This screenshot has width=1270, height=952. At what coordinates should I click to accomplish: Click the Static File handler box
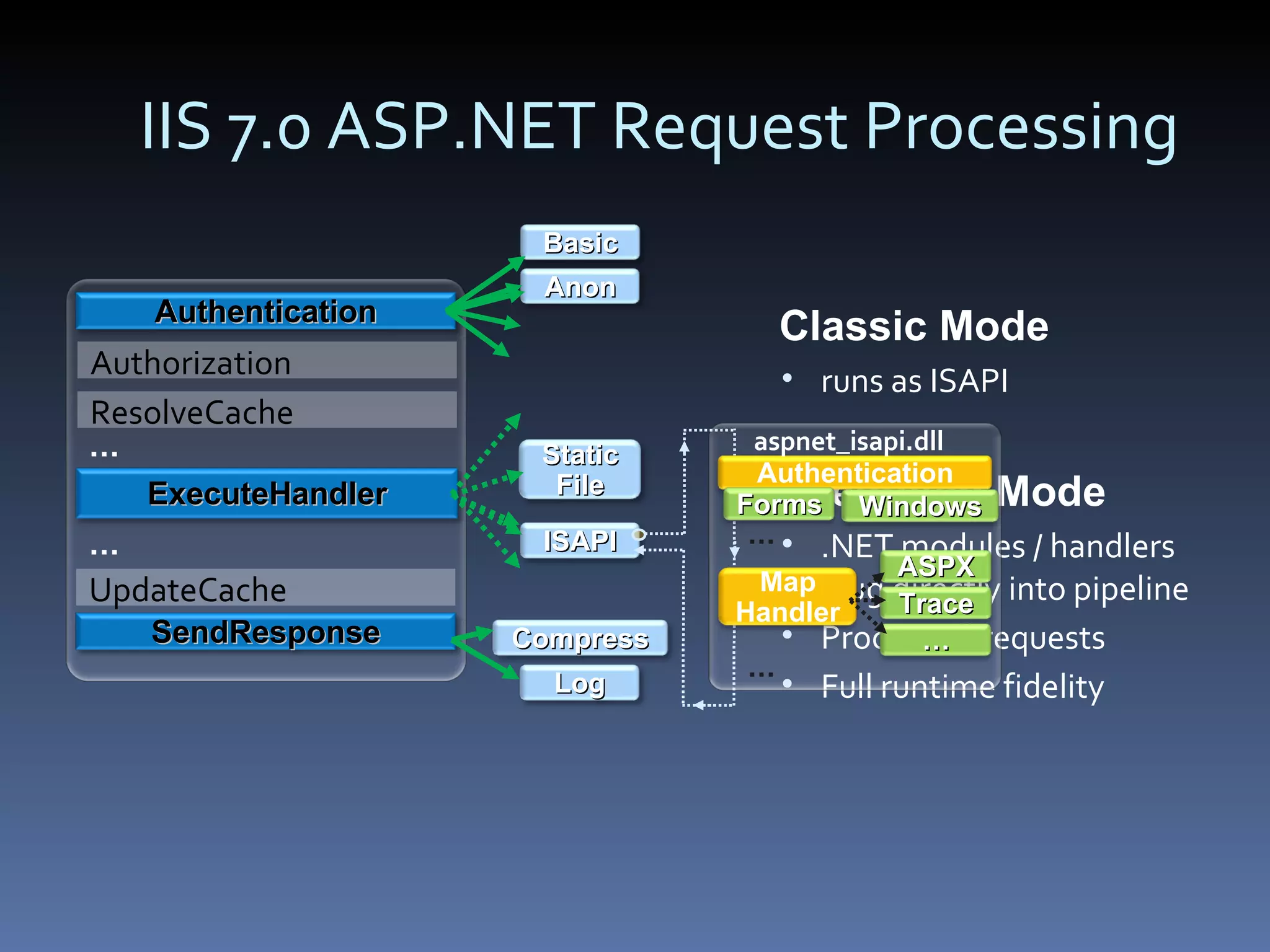click(x=580, y=470)
